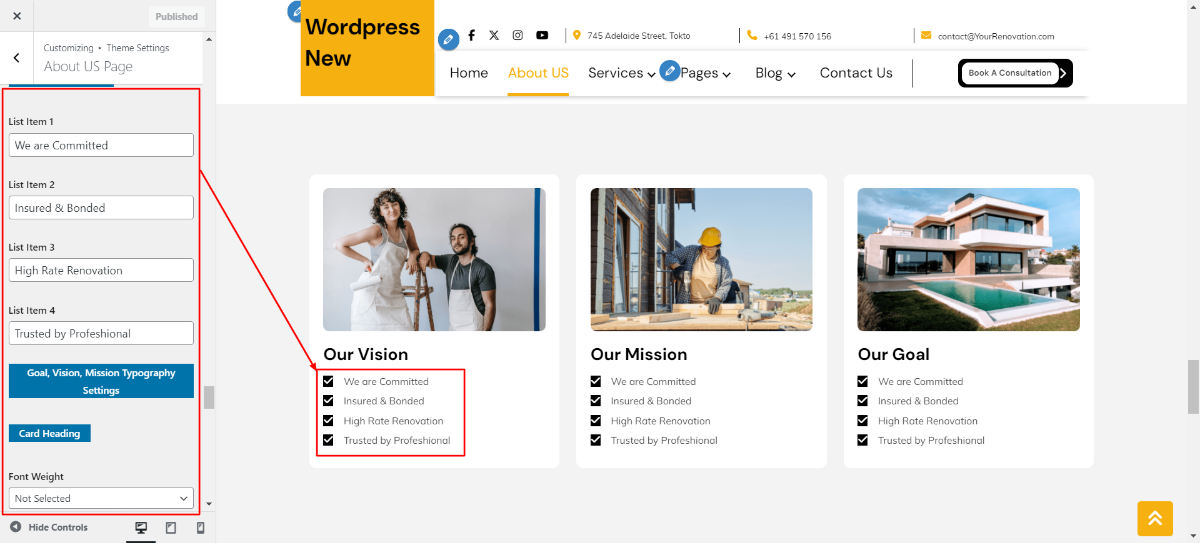
Task: Click into the List Item 3 text field
Action: [x=101, y=270]
